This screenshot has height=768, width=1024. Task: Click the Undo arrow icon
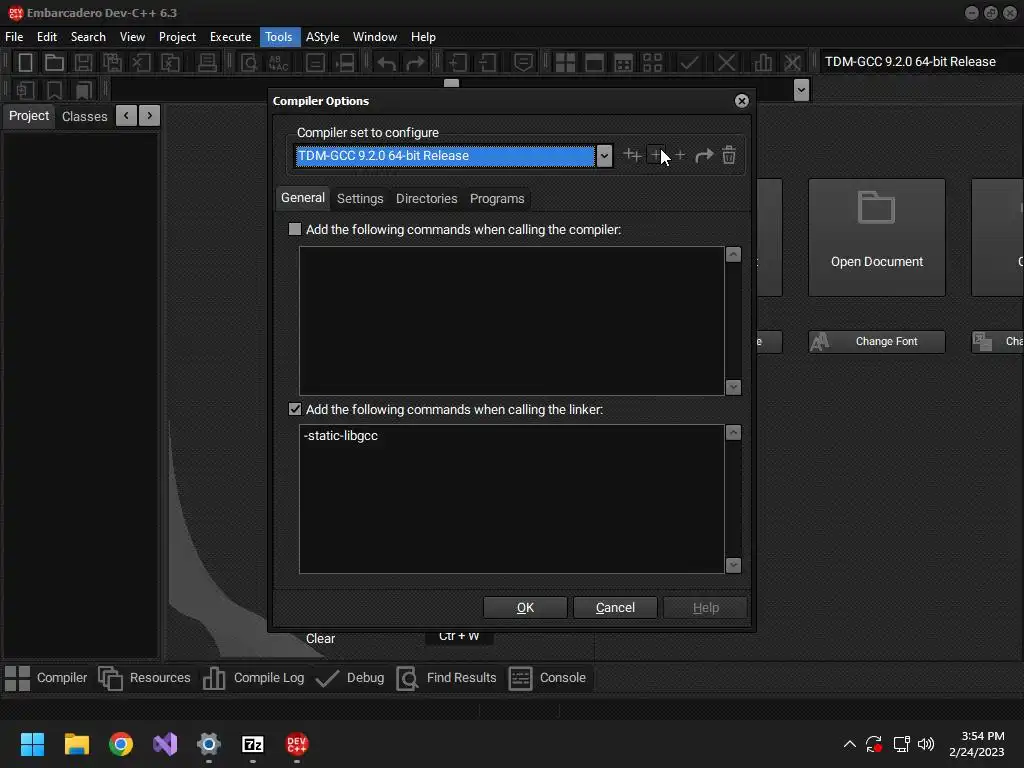(387, 63)
